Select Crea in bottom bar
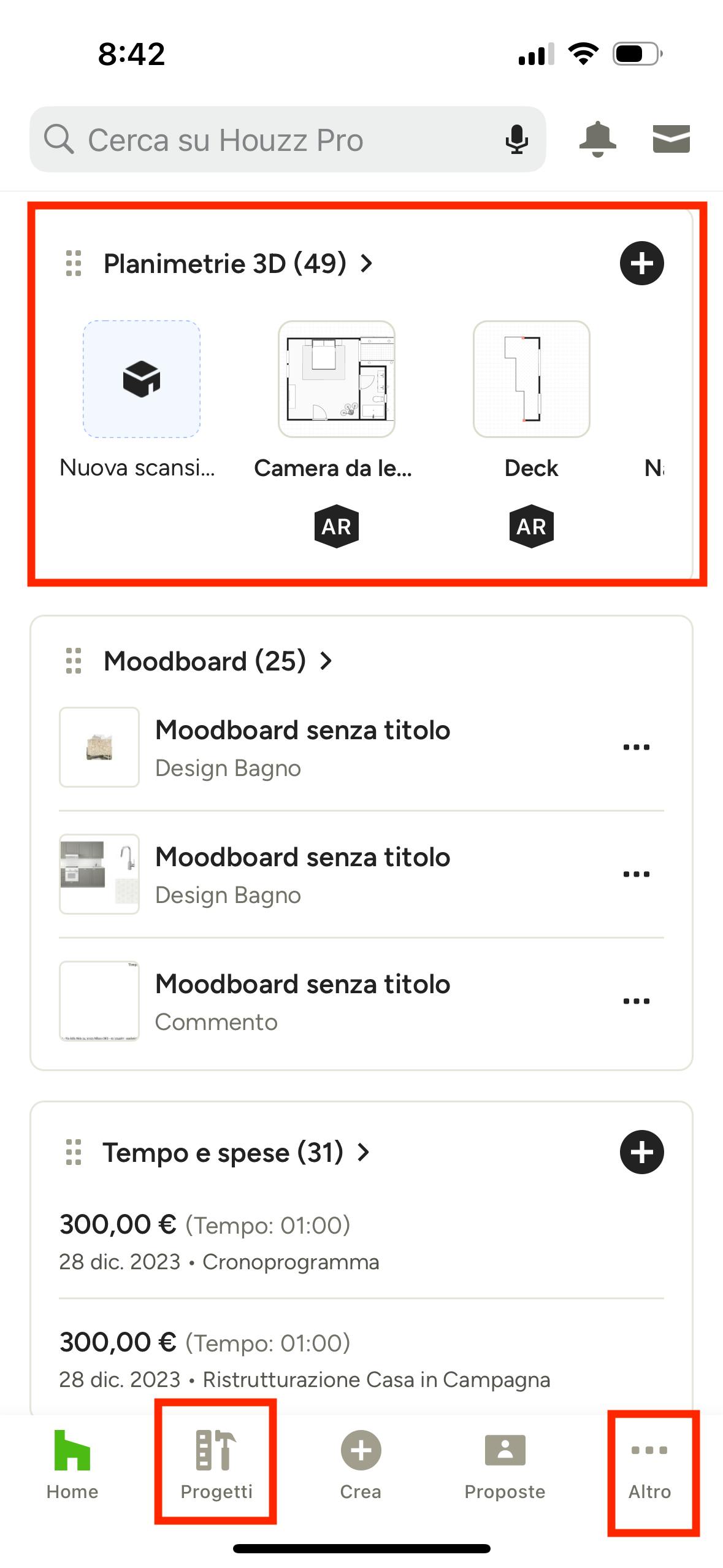 pyautogui.click(x=361, y=1466)
